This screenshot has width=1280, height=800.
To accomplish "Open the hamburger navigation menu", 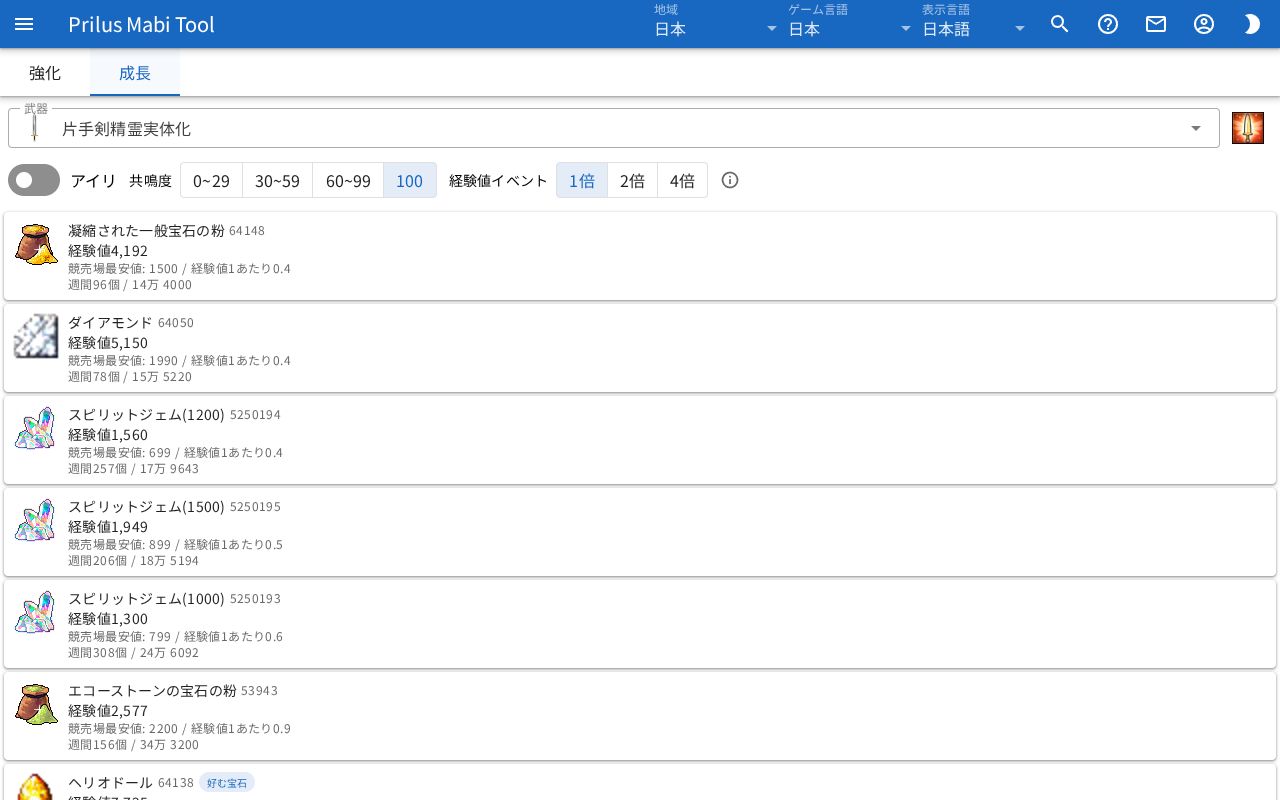I will pos(24,24).
